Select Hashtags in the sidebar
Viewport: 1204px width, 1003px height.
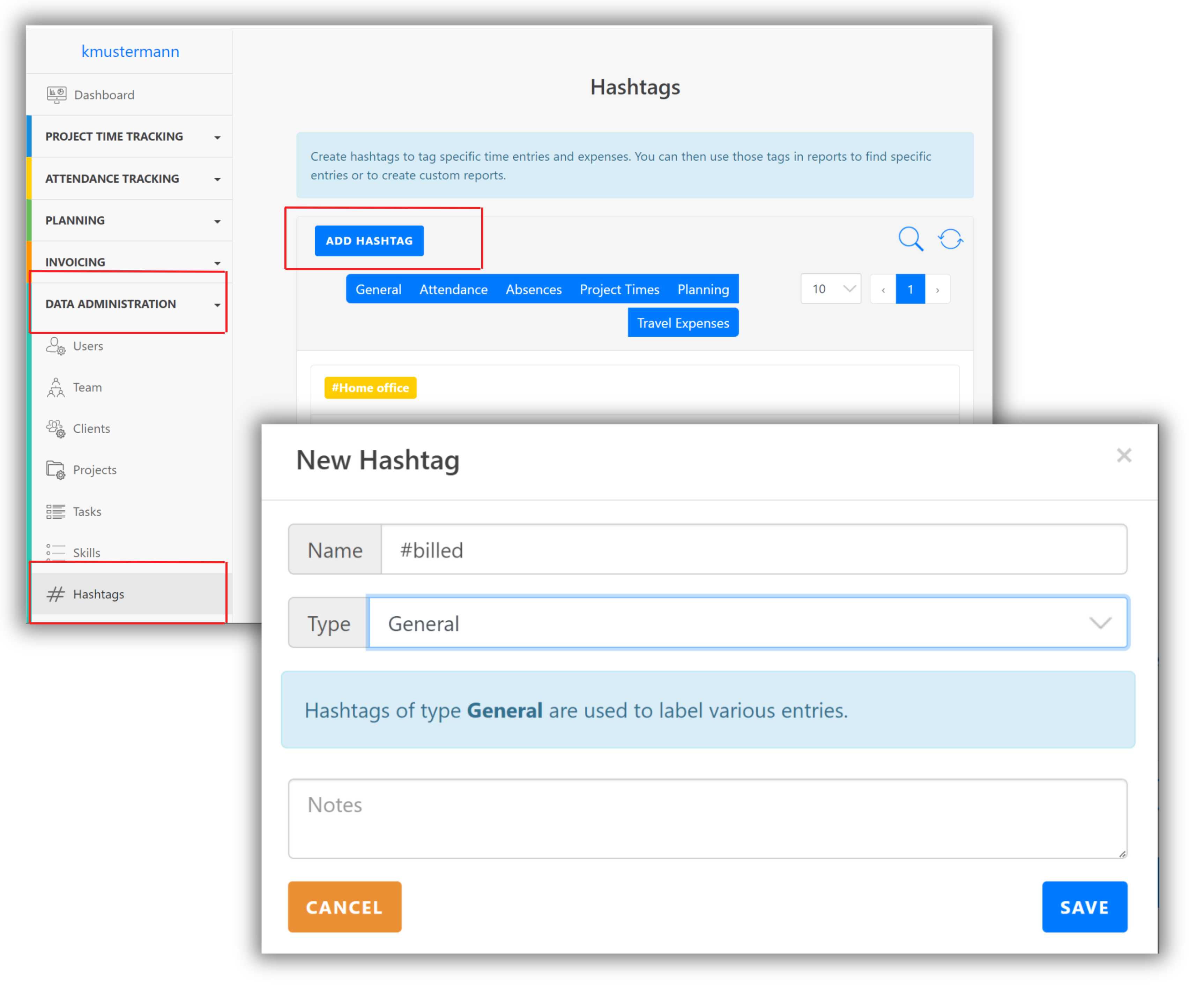(x=98, y=594)
